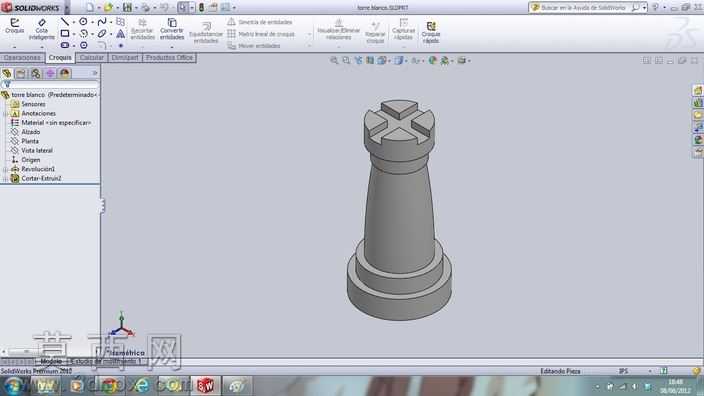Image resolution: width=704 pixels, height=396 pixels.
Task: Click the Undo icon in the title toolbar
Action: 164,7
